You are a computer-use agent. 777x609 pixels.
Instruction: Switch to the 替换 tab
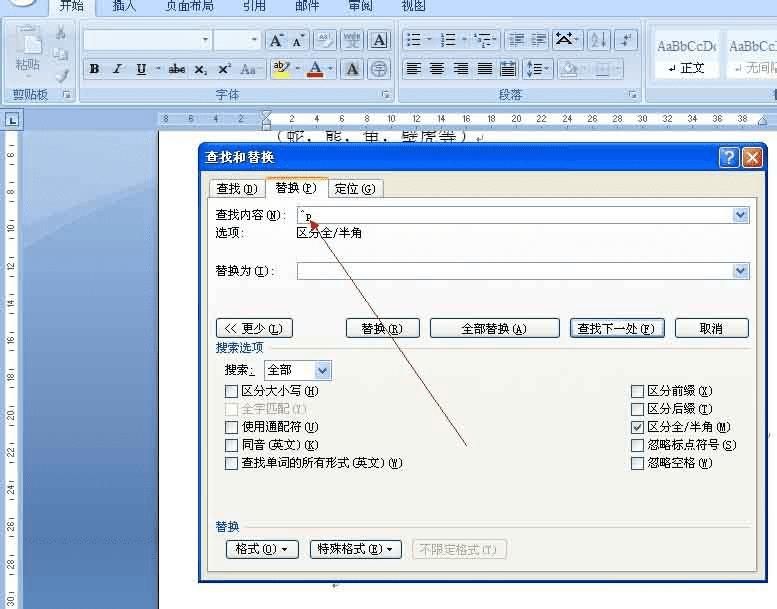(296, 188)
